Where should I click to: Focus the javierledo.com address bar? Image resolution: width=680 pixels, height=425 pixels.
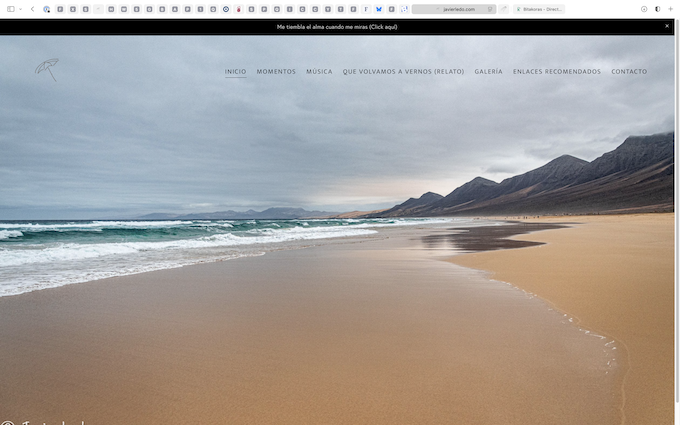click(454, 9)
